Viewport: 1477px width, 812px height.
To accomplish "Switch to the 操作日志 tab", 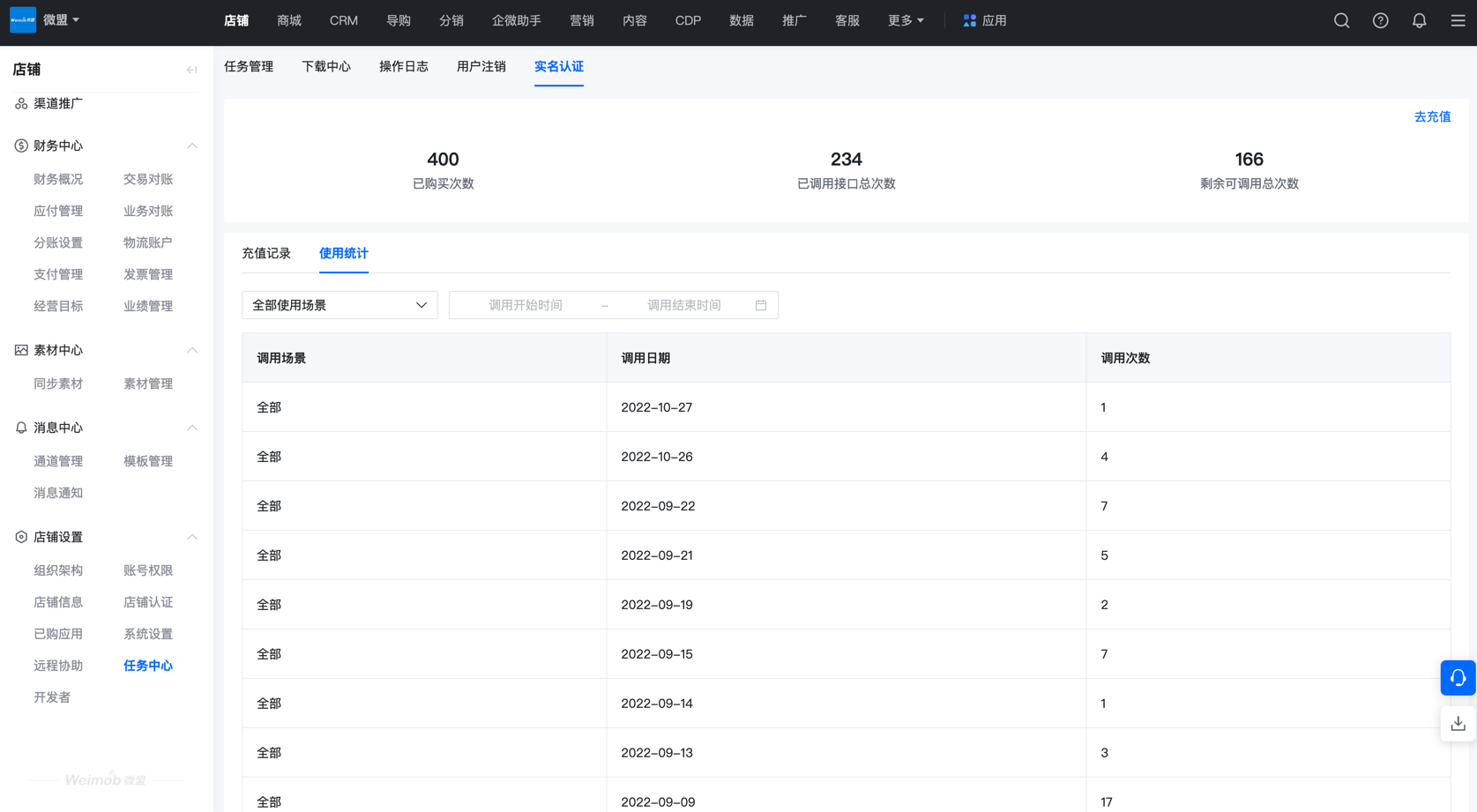I will click(403, 66).
